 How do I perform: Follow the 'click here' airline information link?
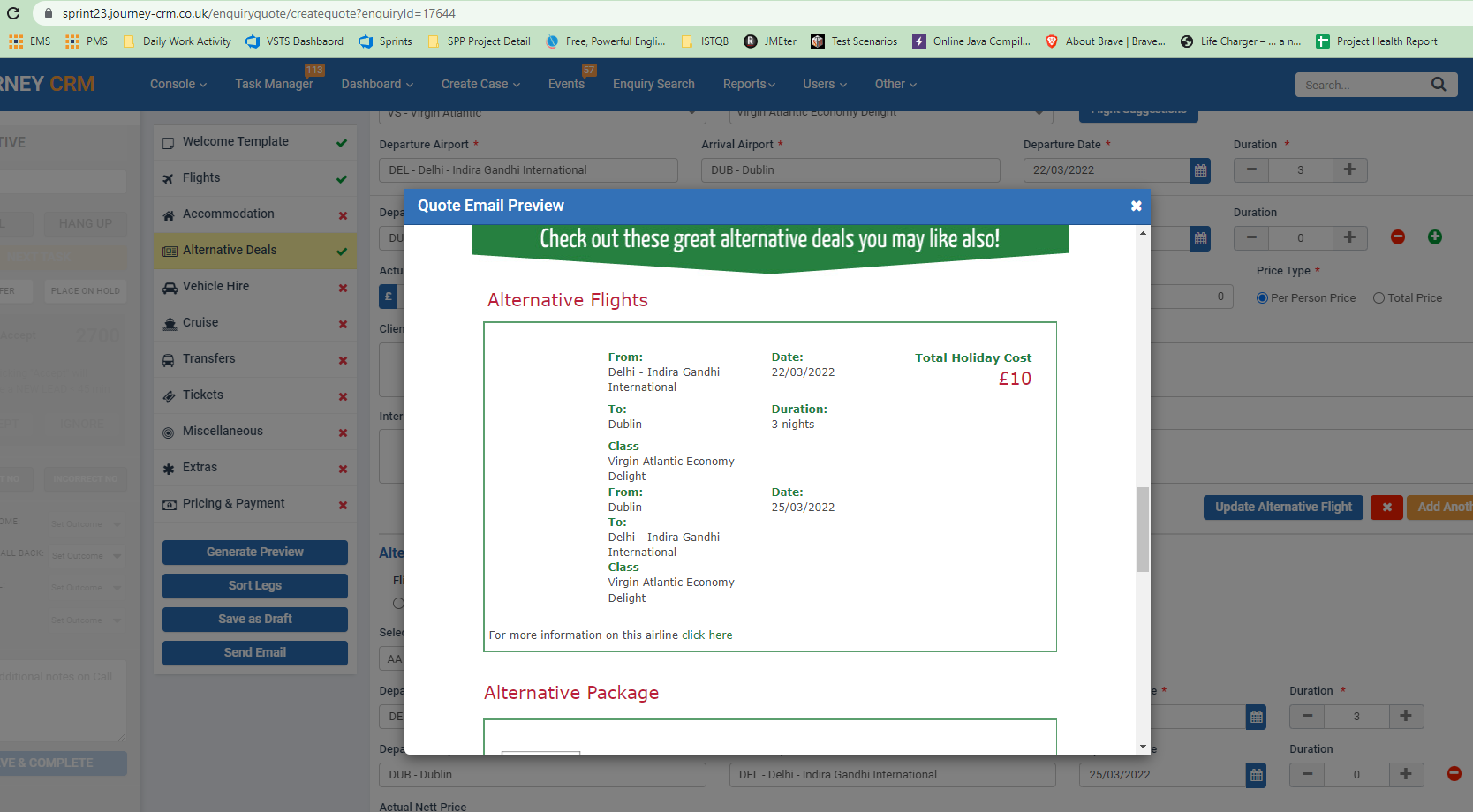pyautogui.click(x=706, y=635)
